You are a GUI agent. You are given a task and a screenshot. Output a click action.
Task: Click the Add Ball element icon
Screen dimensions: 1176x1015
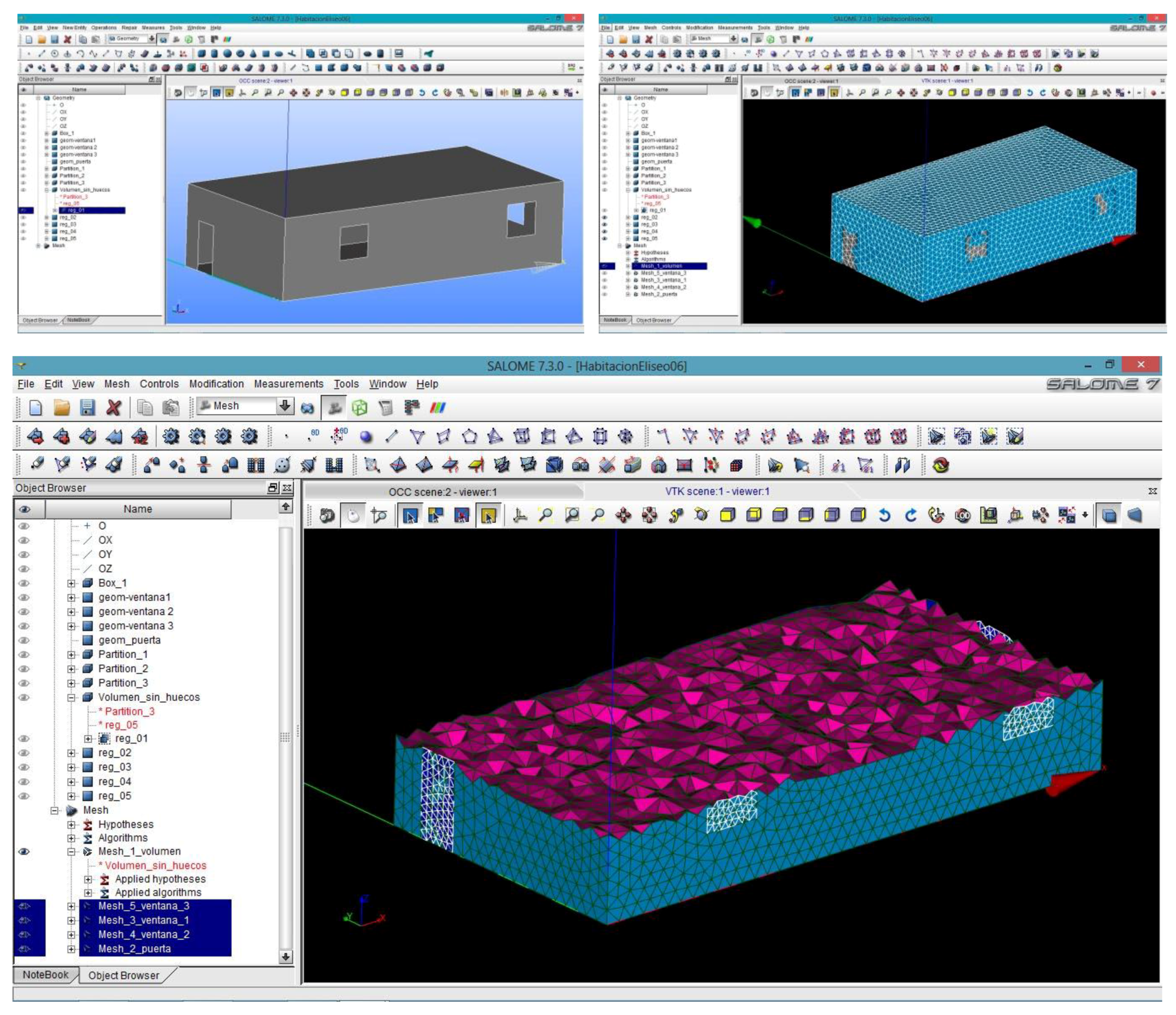click(366, 436)
